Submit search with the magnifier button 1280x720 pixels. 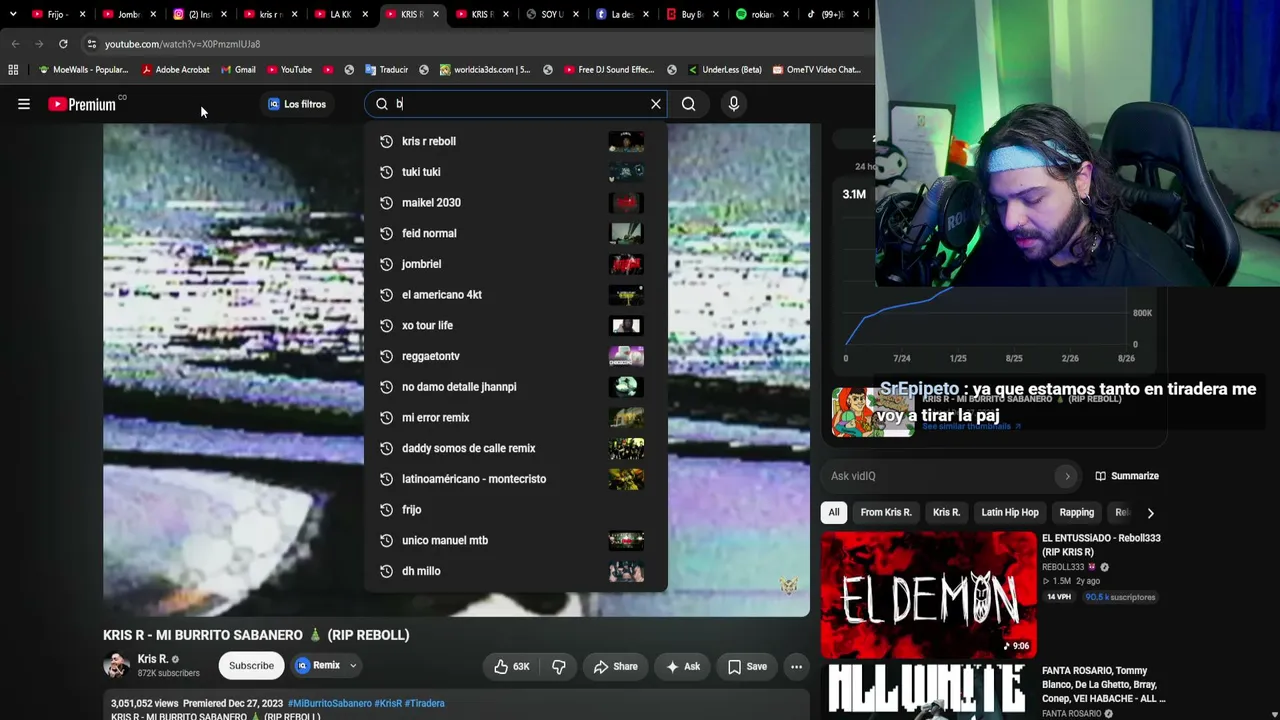689,104
